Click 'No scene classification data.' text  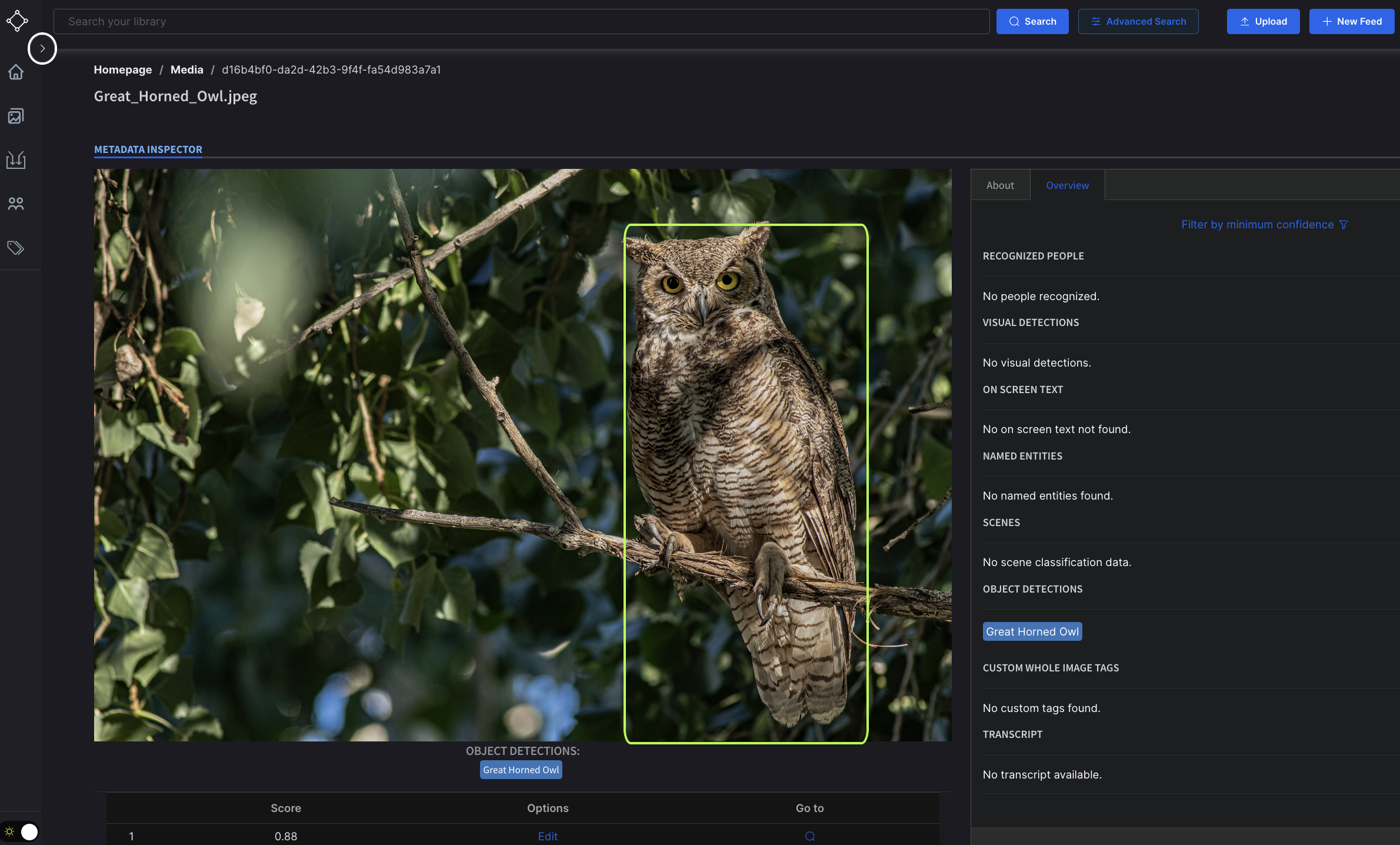[1057, 562]
